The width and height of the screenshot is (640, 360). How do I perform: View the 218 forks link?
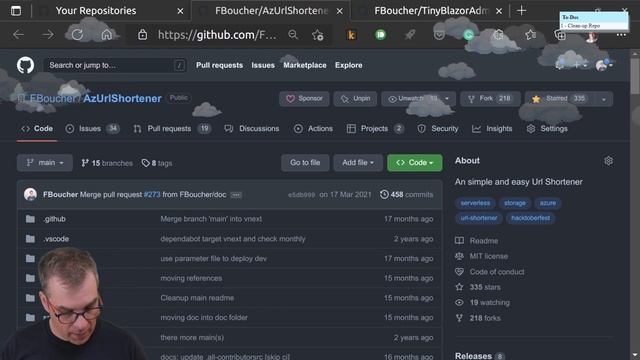click(x=478, y=318)
